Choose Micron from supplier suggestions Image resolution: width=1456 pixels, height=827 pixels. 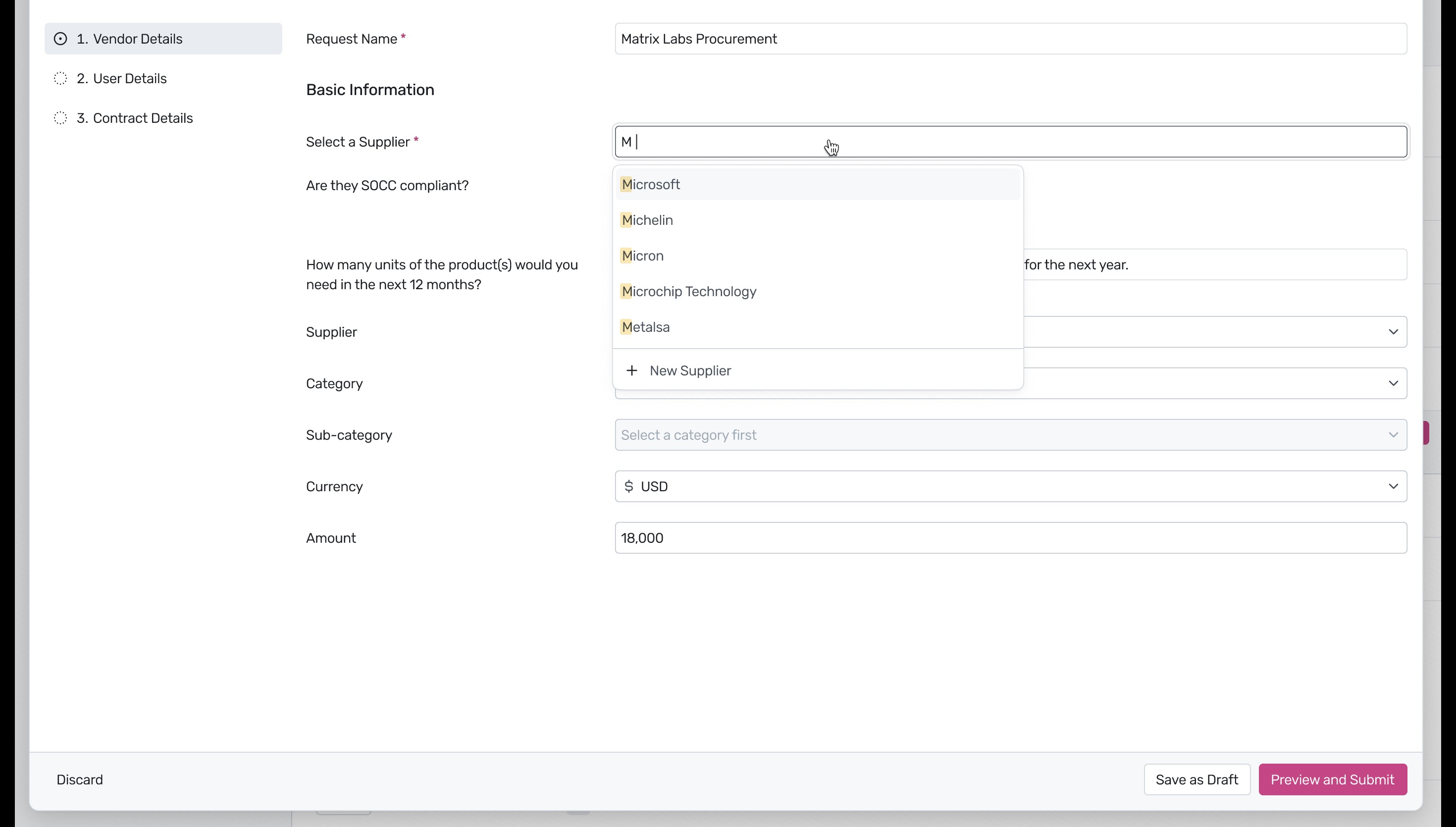(817, 256)
